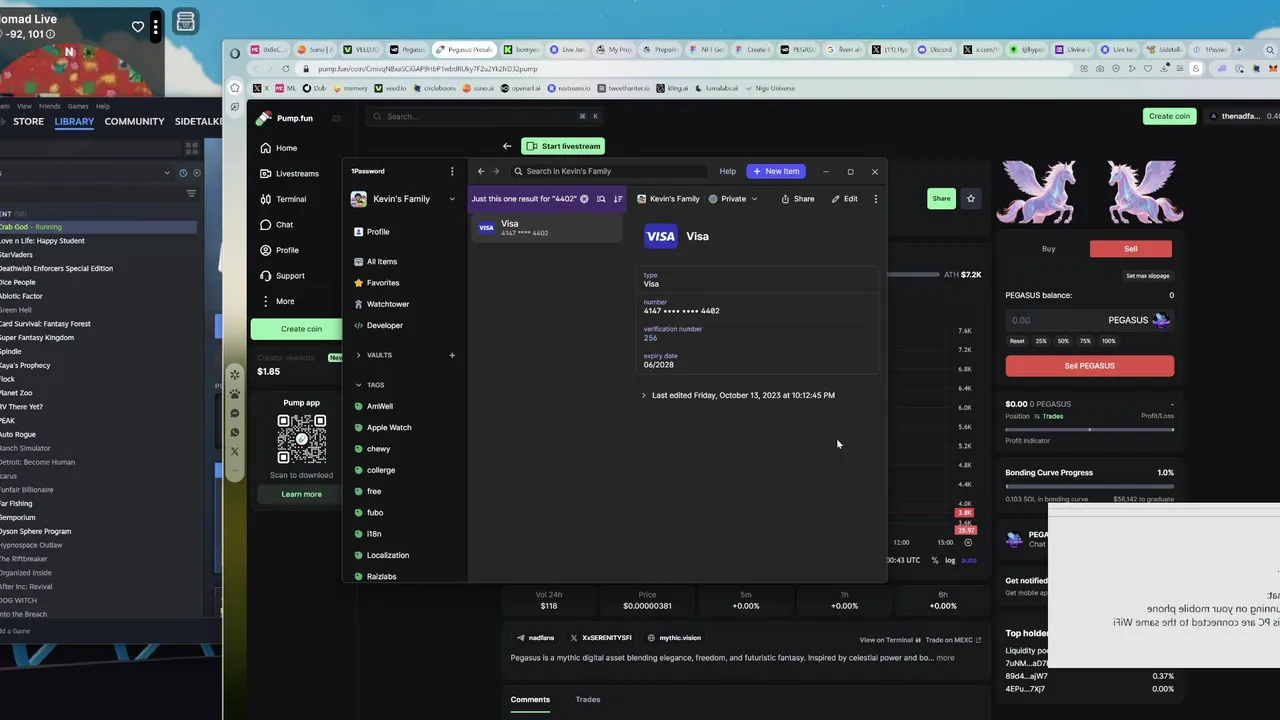
Task: Open All Items in 1Password sidebar
Action: point(381,262)
